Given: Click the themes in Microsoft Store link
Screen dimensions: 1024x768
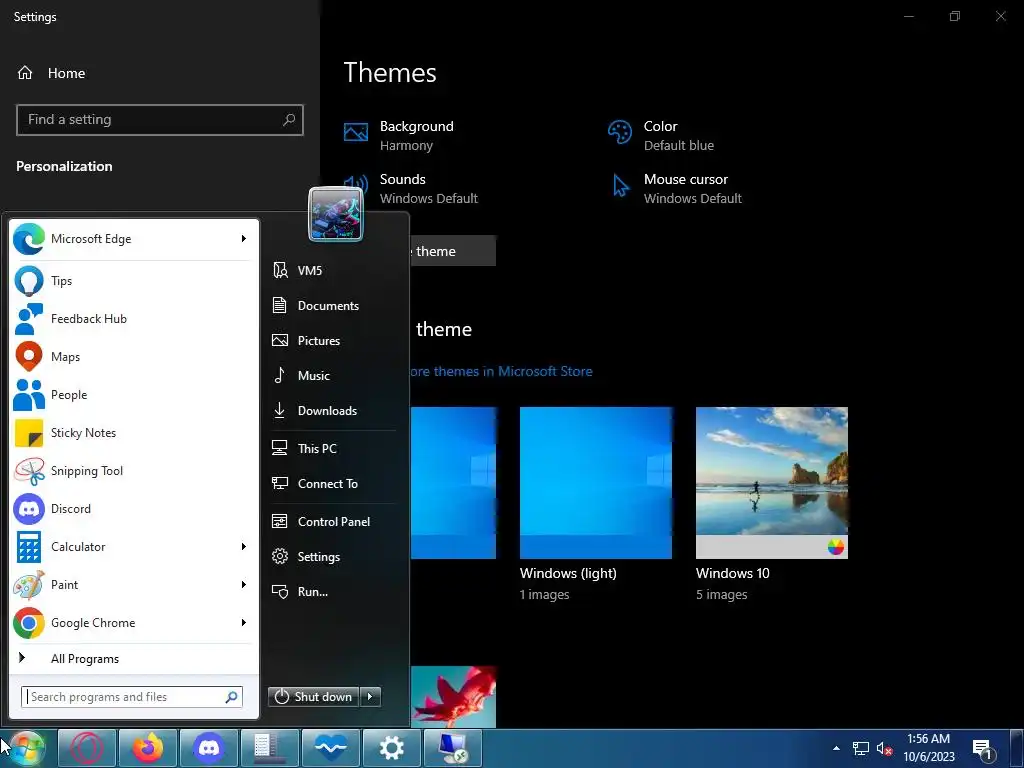Looking at the screenshot, I should 501,372.
